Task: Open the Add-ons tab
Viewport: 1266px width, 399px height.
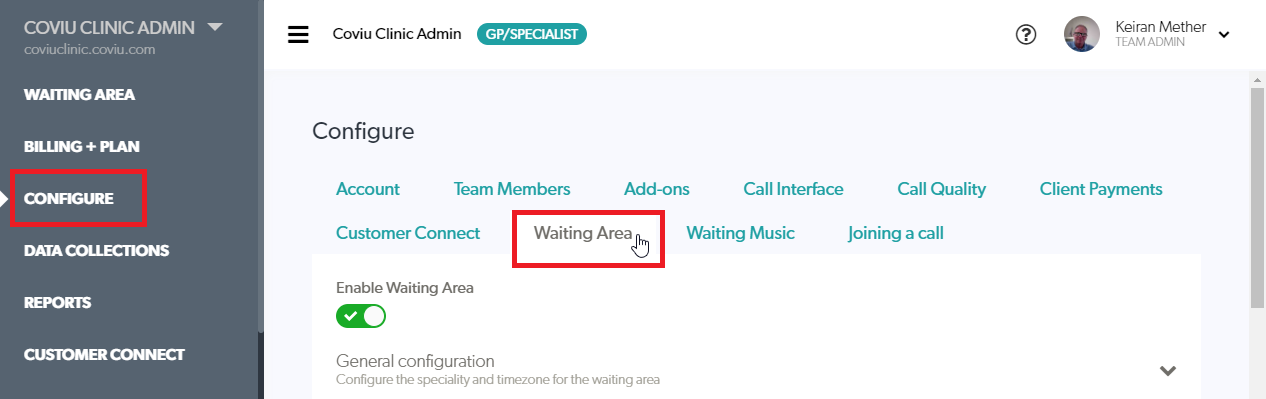Action: coord(657,189)
